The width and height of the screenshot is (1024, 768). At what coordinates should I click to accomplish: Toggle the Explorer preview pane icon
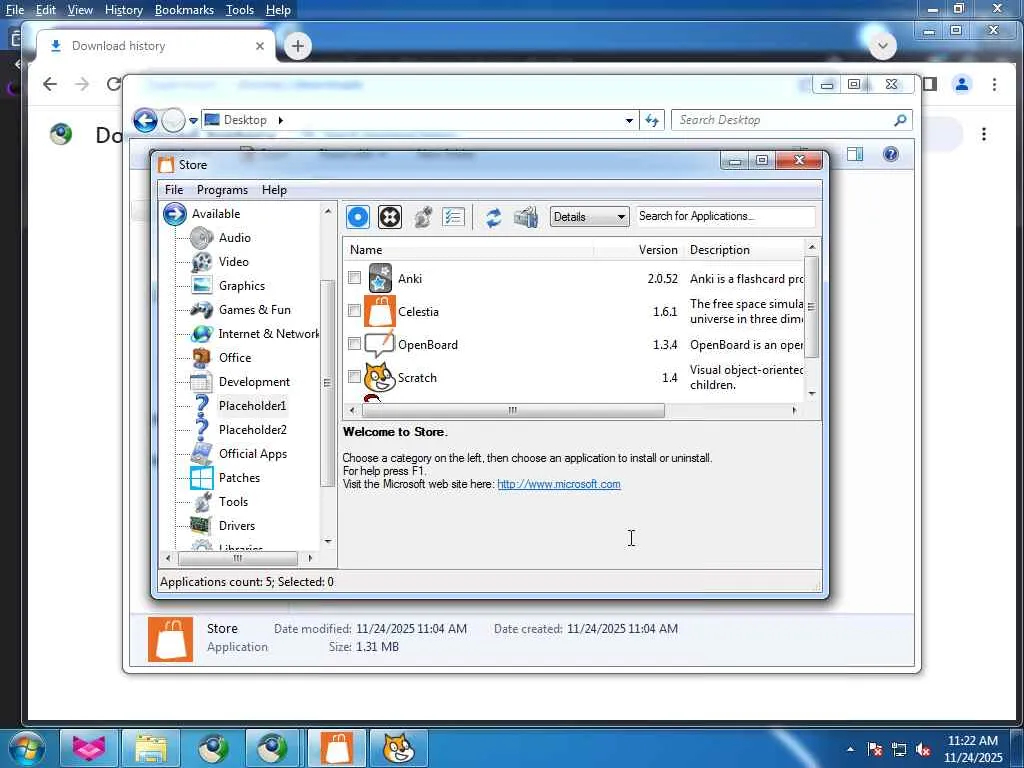(855, 154)
